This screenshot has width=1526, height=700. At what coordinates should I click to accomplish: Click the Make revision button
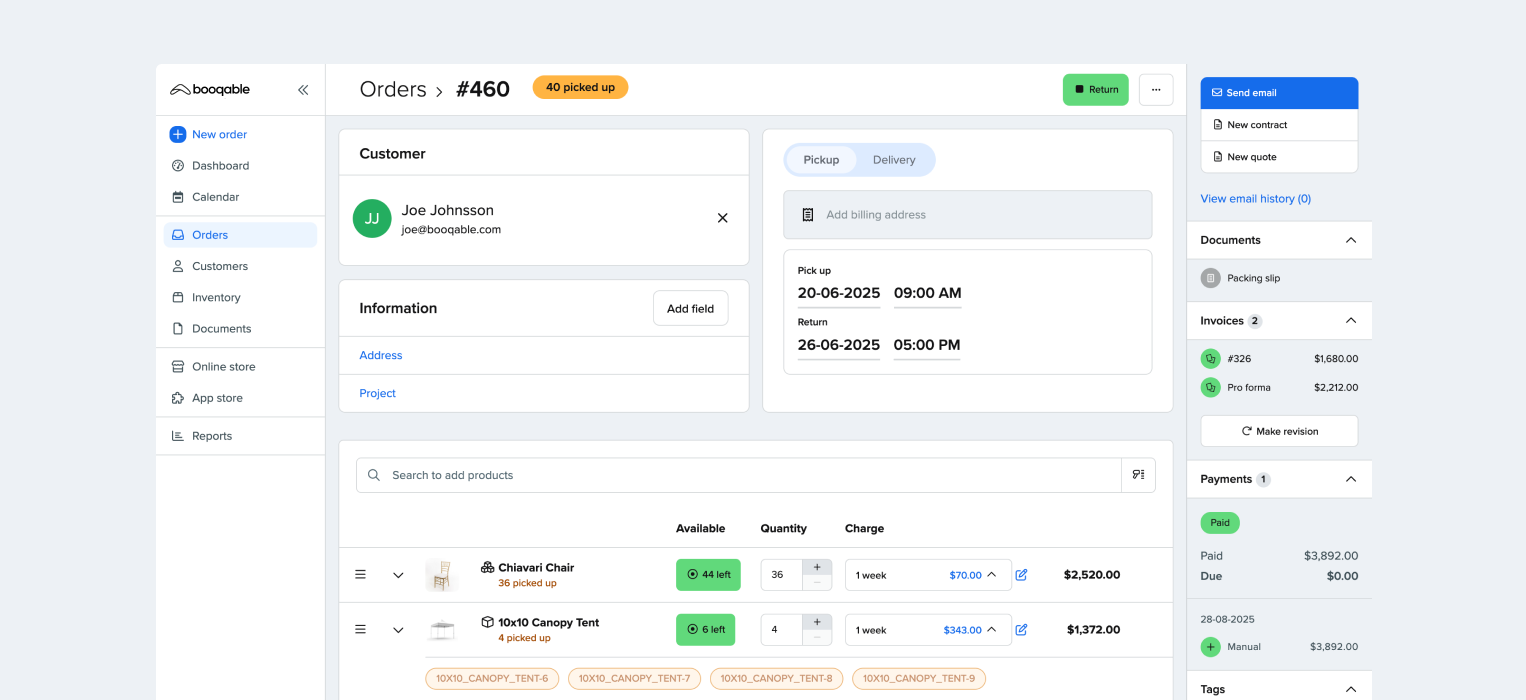pyautogui.click(x=1279, y=431)
